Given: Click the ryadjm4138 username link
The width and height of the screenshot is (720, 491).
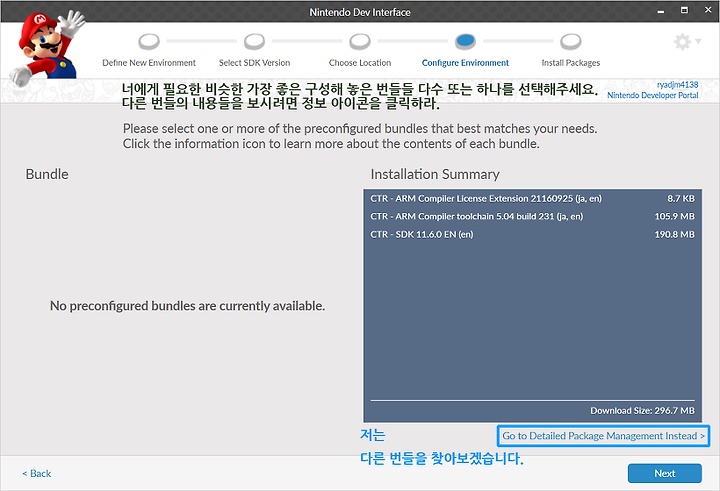Looking at the screenshot, I should click(x=677, y=85).
